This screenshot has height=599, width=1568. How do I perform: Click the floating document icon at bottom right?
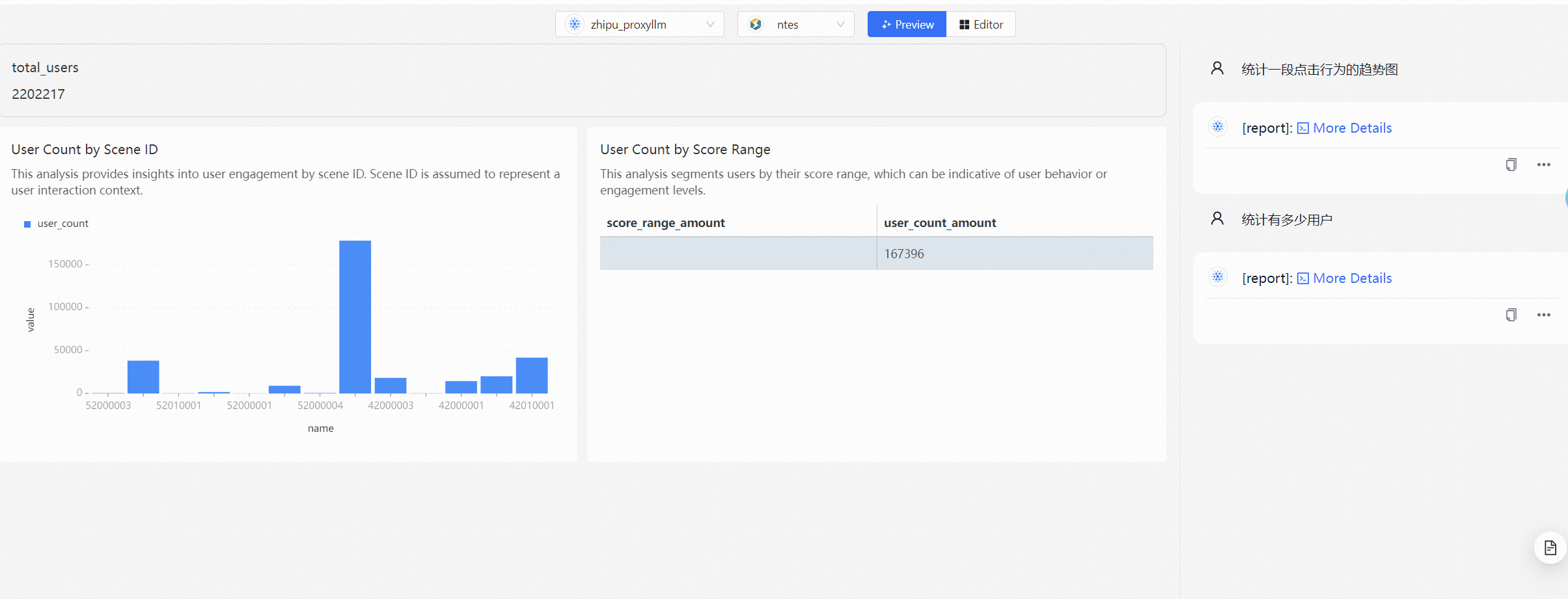click(1550, 548)
